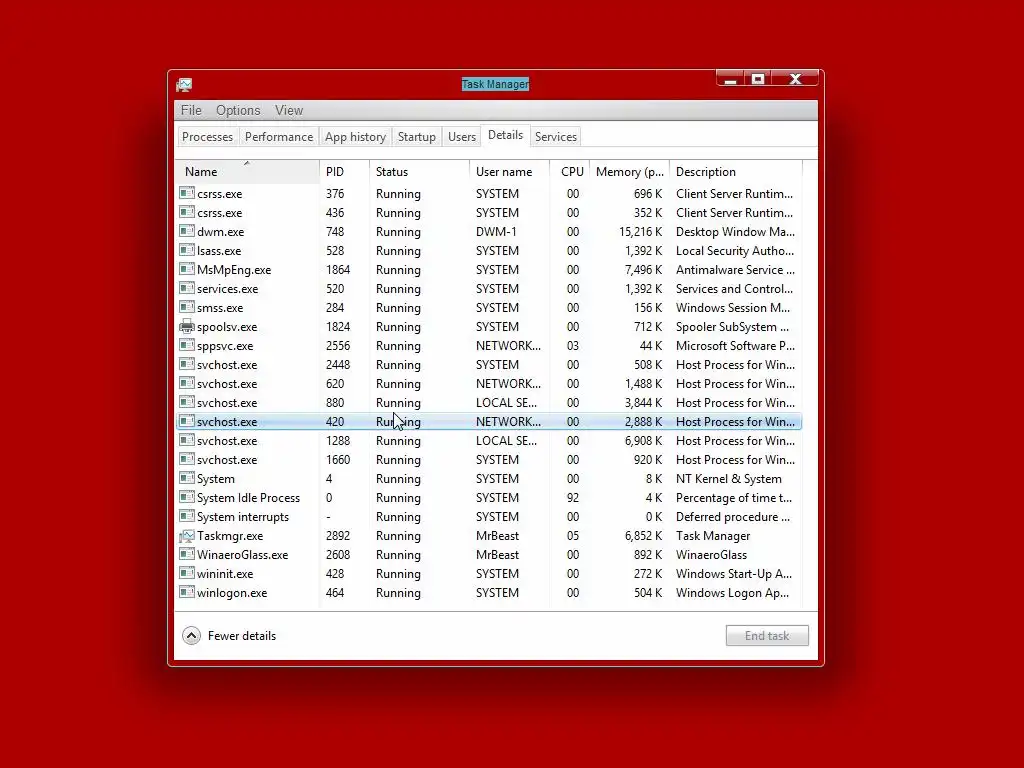Click the 'Spooler SubSystem' description

[732, 327]
